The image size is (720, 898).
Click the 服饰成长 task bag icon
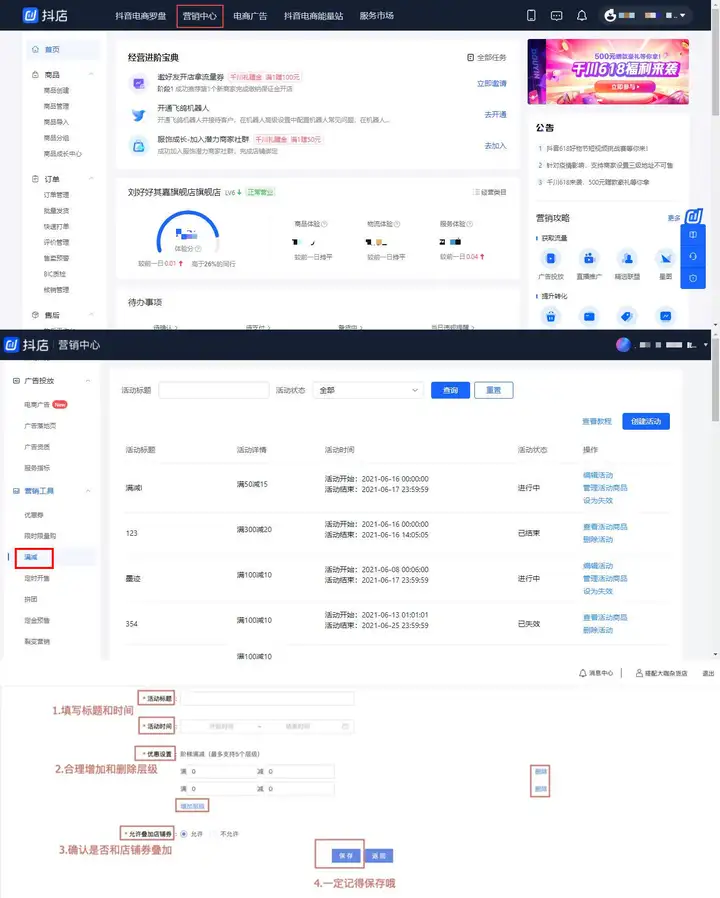point(139,146)
